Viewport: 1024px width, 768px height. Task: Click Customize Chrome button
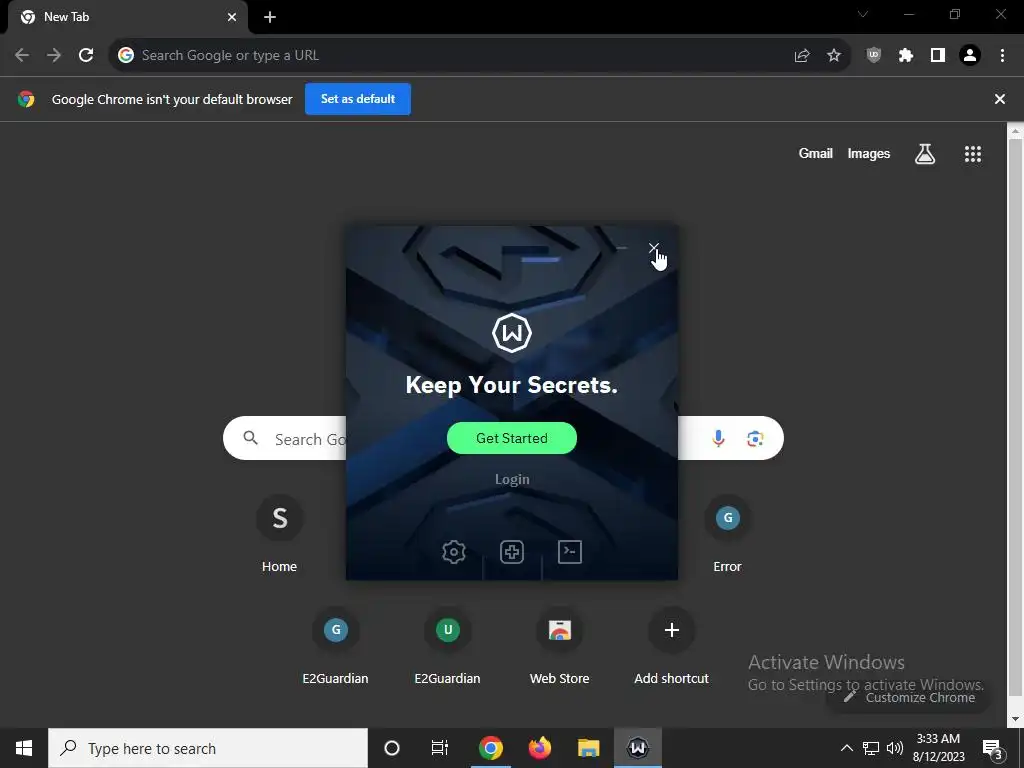908,697
